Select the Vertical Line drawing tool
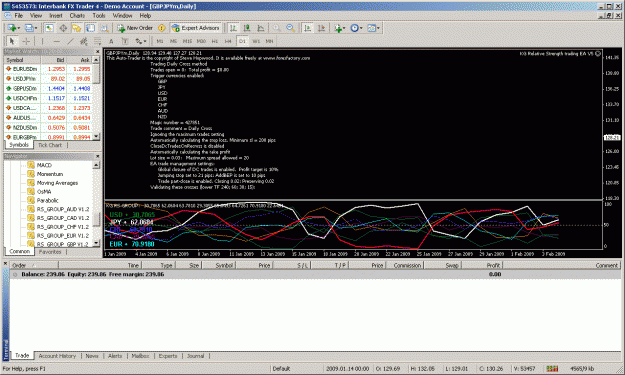 [42, 41]
